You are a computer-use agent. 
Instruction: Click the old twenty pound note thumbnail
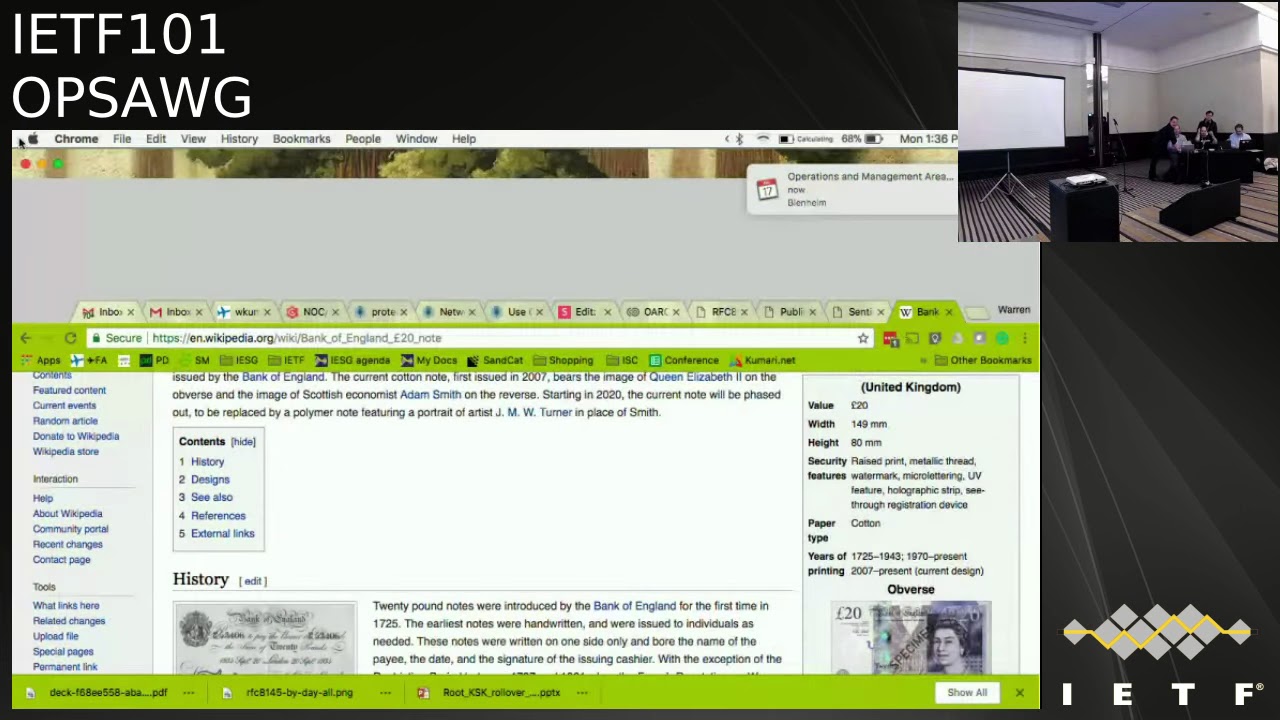pyautogui.click(x=265, y=640)
